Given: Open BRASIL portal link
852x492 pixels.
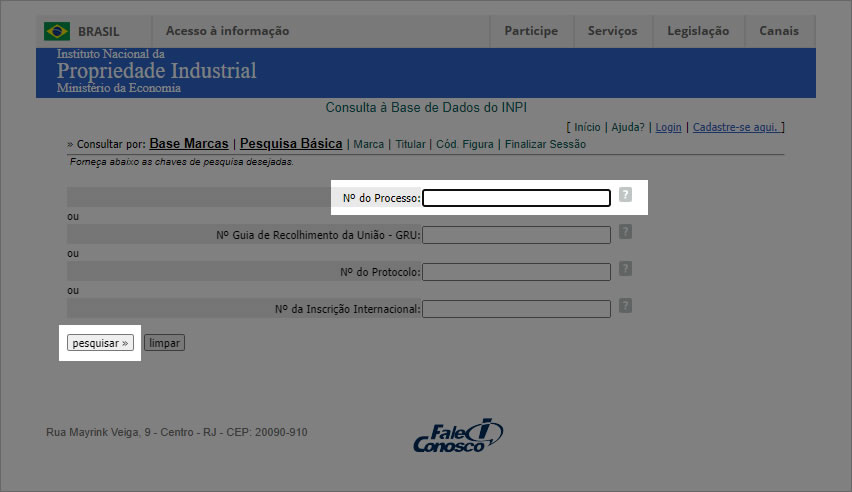Looking at the screenshot, I should click(x=98, y=32).
